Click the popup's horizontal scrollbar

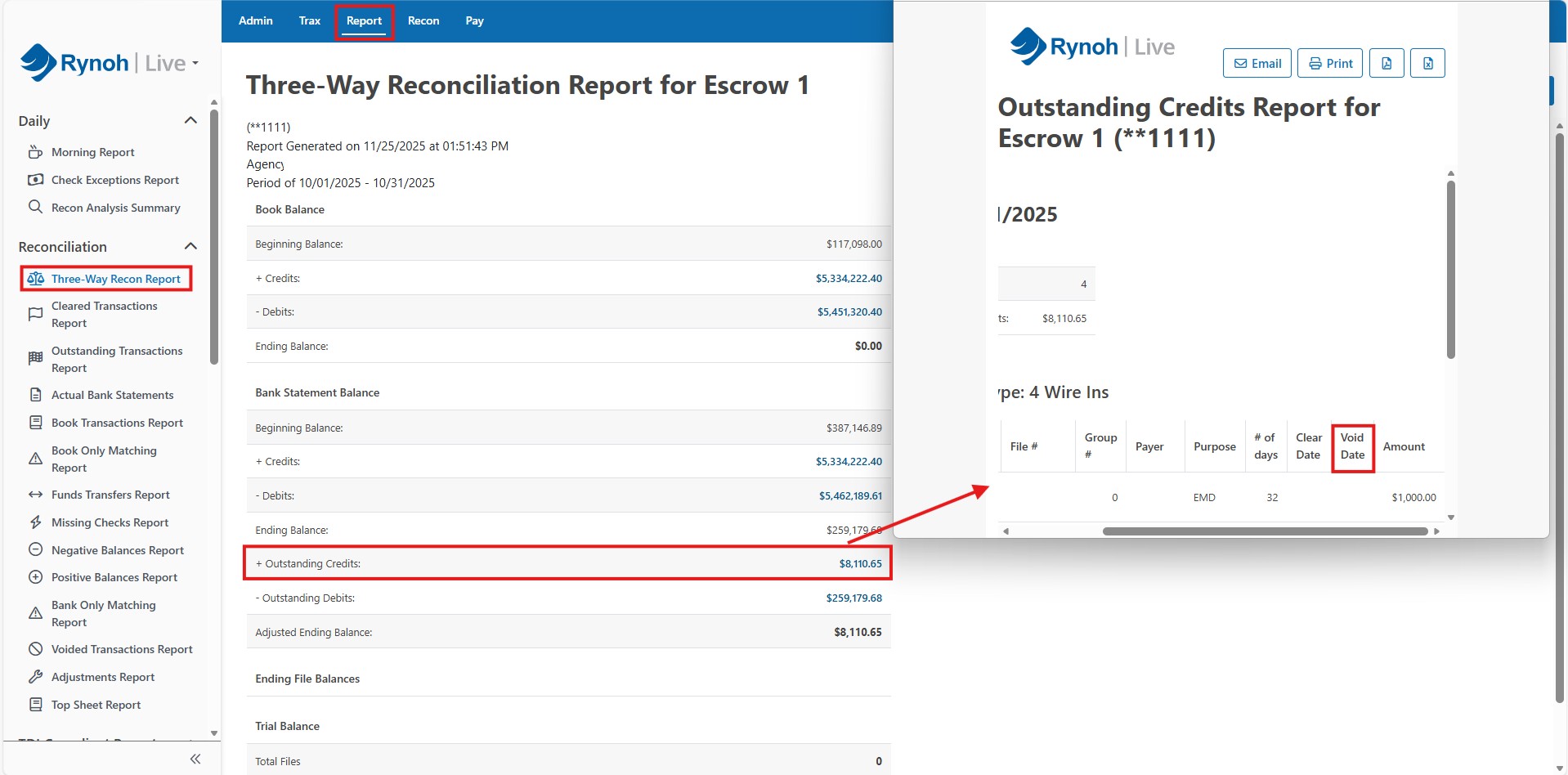click(1264, 531)
